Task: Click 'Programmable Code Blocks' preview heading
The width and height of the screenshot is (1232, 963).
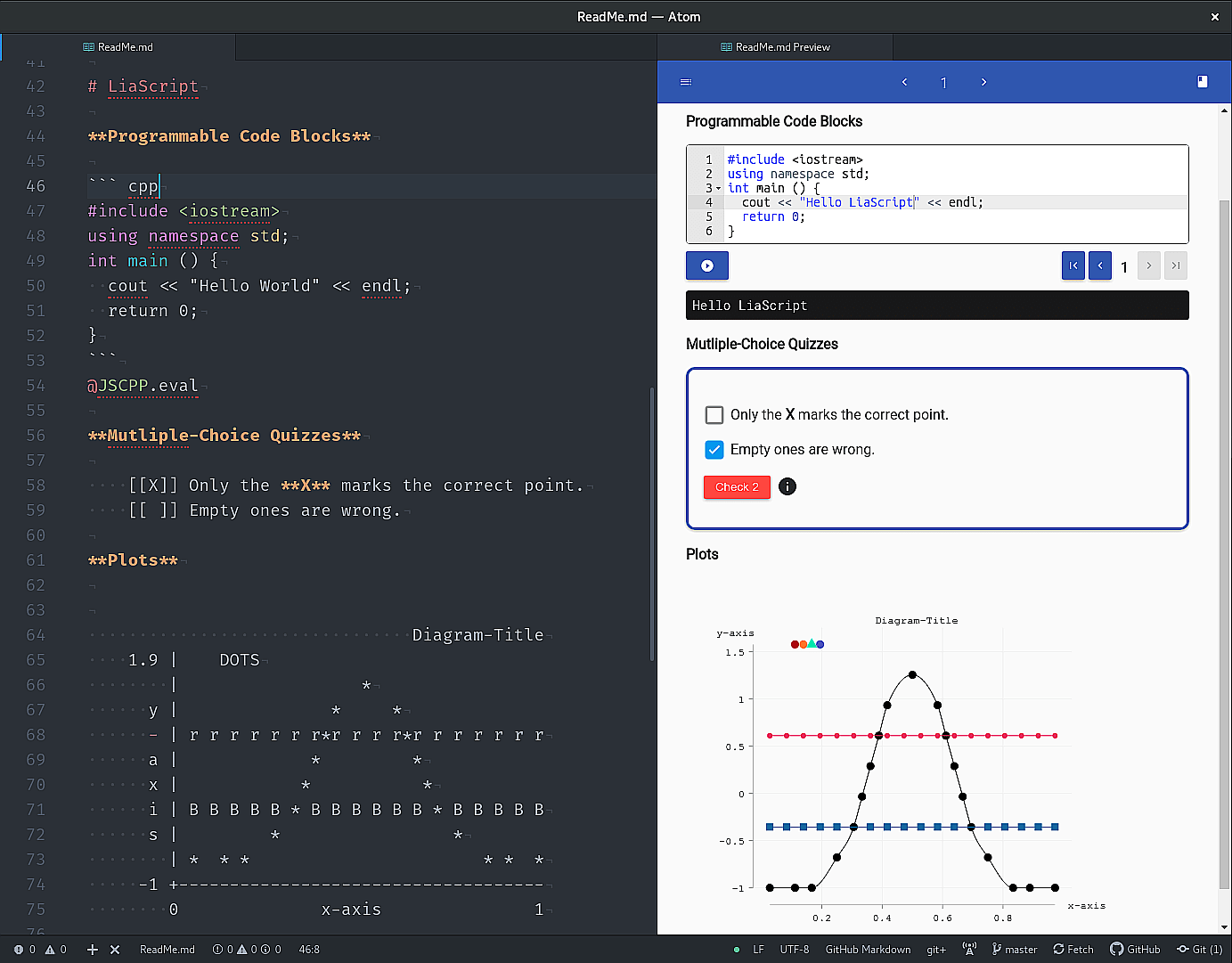Action: (x=774, y=121)
